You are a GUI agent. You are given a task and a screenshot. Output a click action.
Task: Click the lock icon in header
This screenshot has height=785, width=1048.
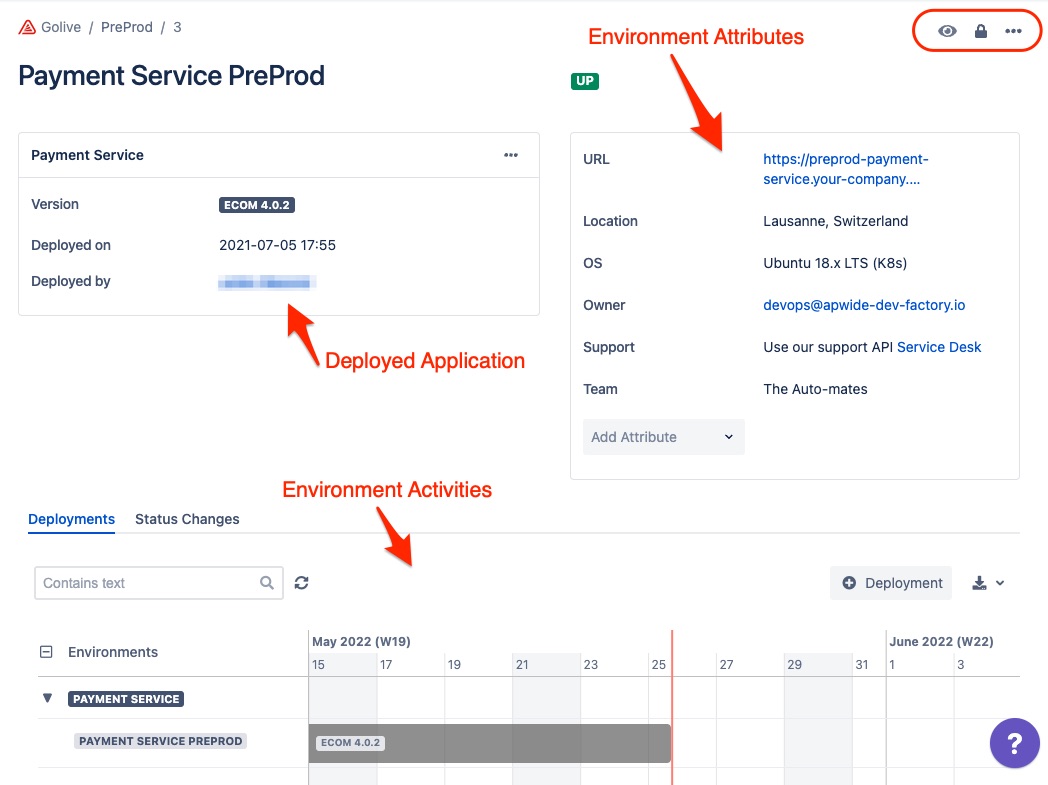tap(981, 31)
